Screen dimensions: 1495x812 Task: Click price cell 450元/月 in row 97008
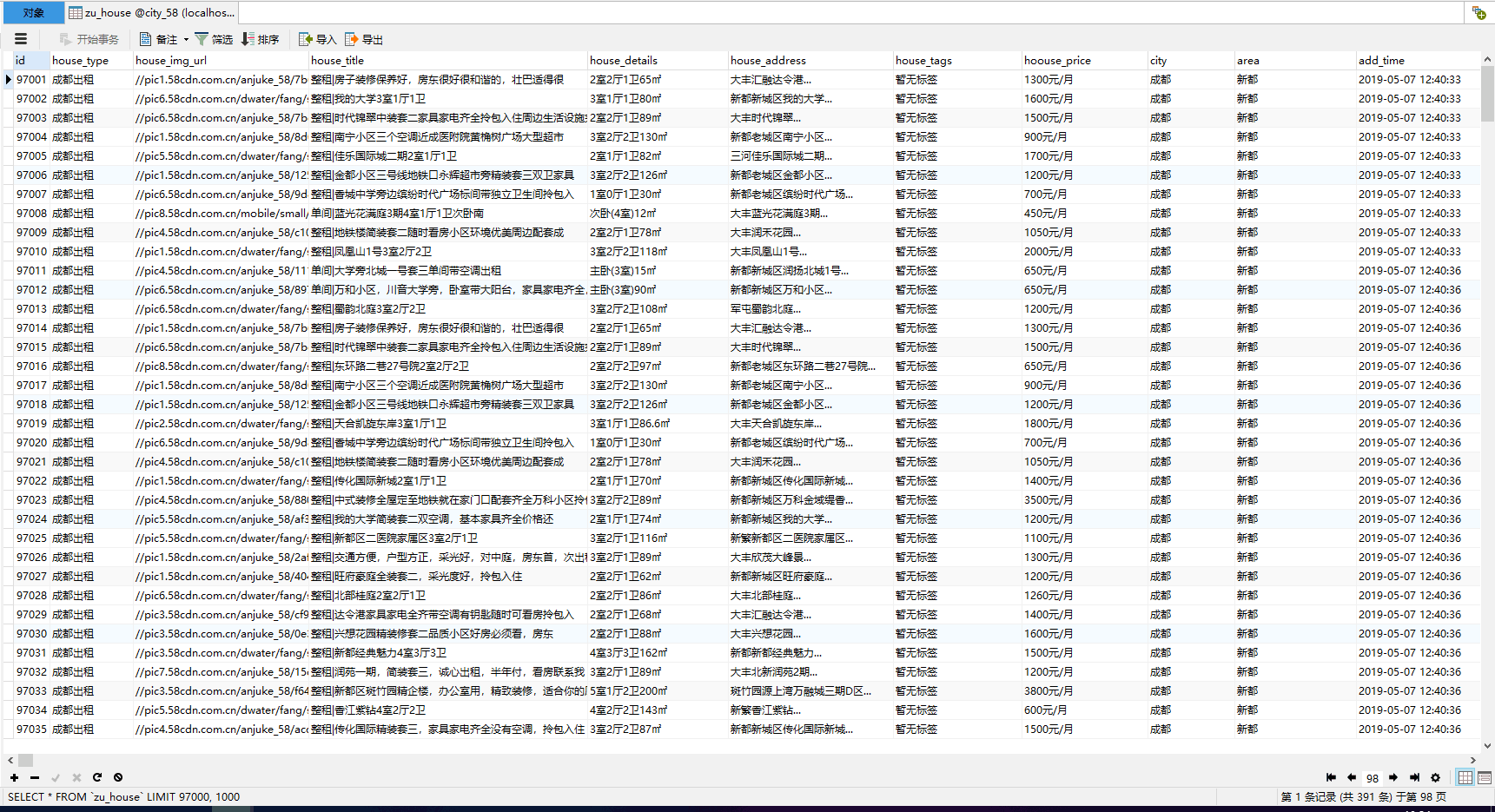pos(1084,213)
